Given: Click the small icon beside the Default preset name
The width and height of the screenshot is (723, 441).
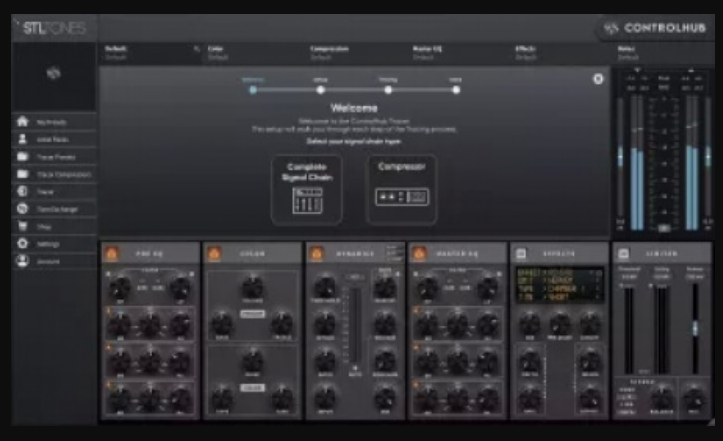Looking at the screenshot, I should pos(197,48).
